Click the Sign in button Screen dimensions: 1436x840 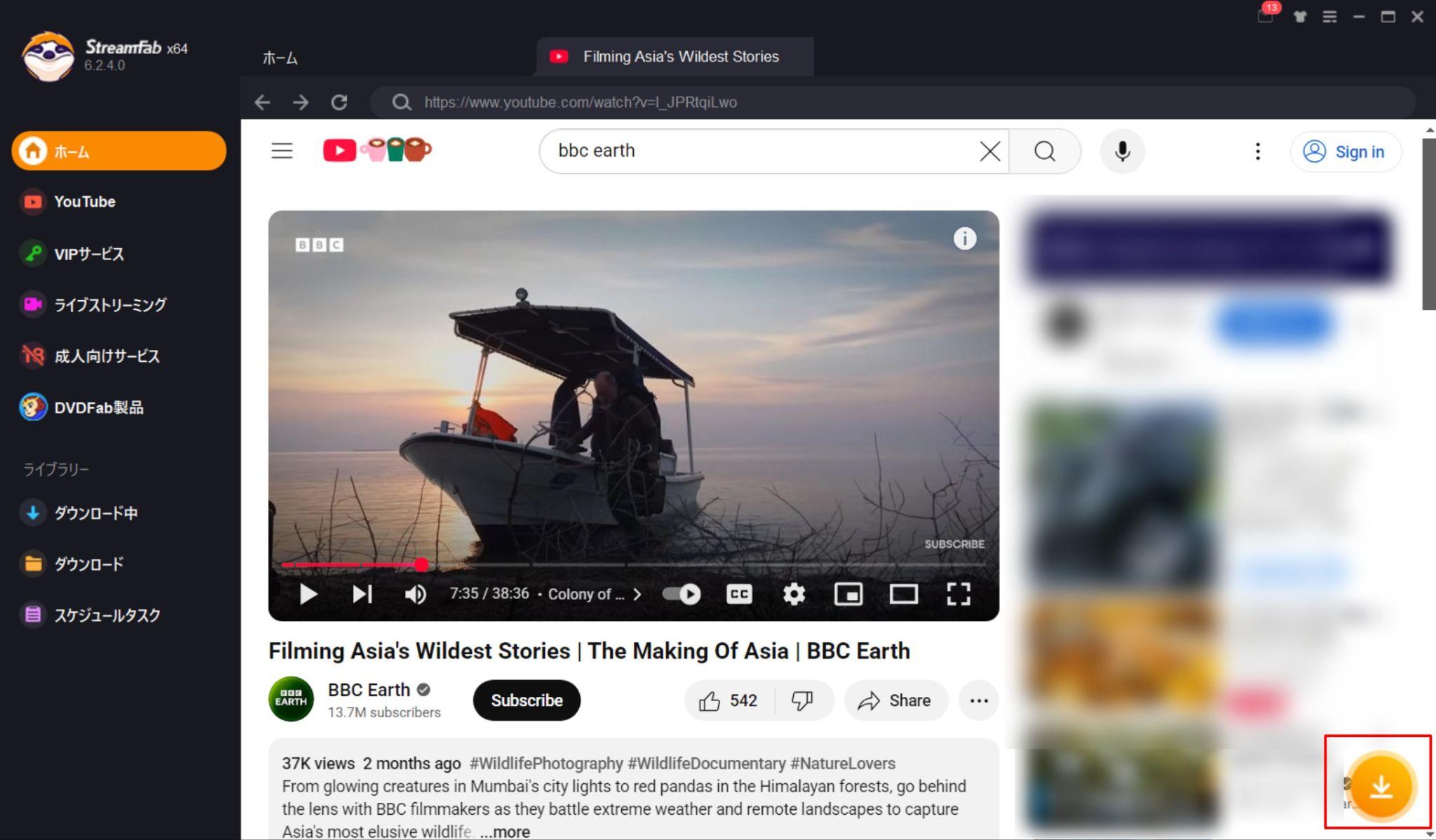[x=1346, y=151]
